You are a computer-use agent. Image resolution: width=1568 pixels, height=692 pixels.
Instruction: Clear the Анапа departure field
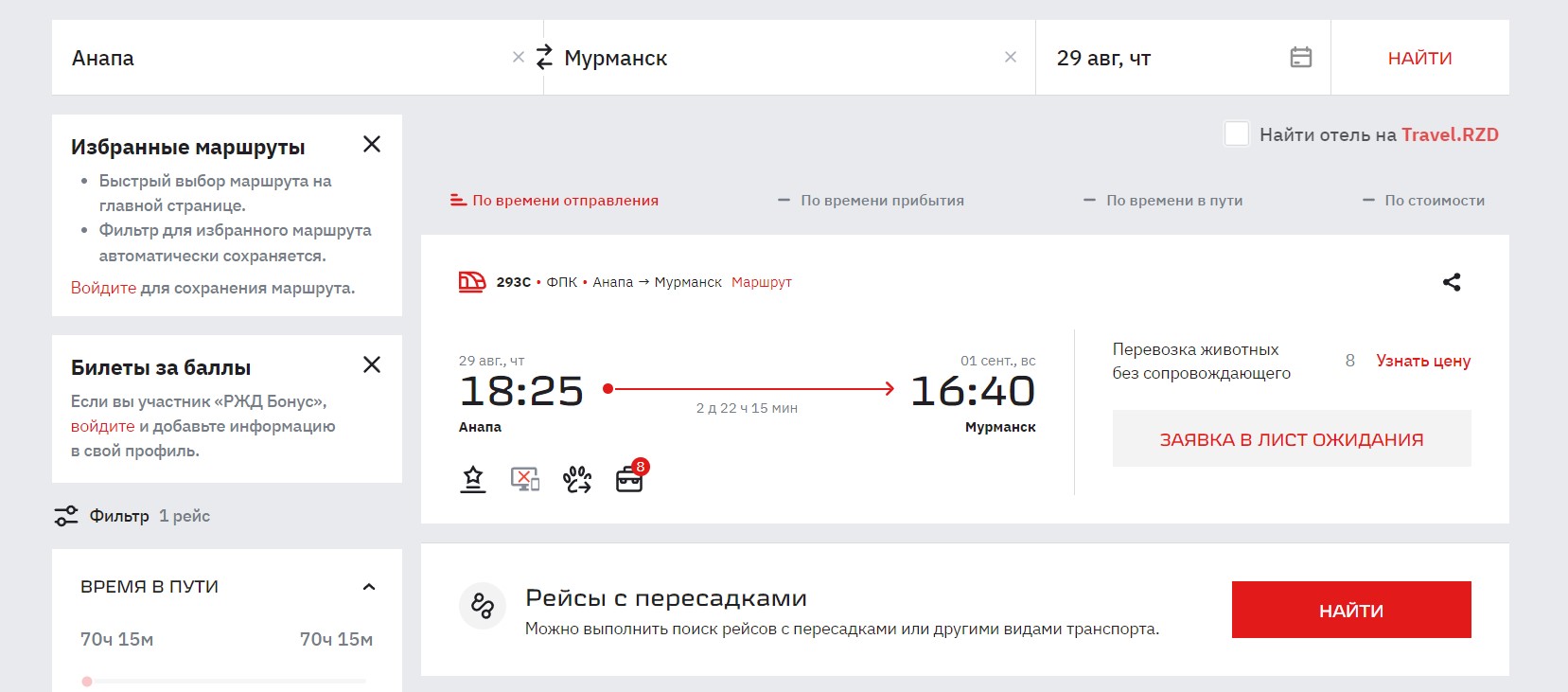pyautogui.click(x=518, y=57)
